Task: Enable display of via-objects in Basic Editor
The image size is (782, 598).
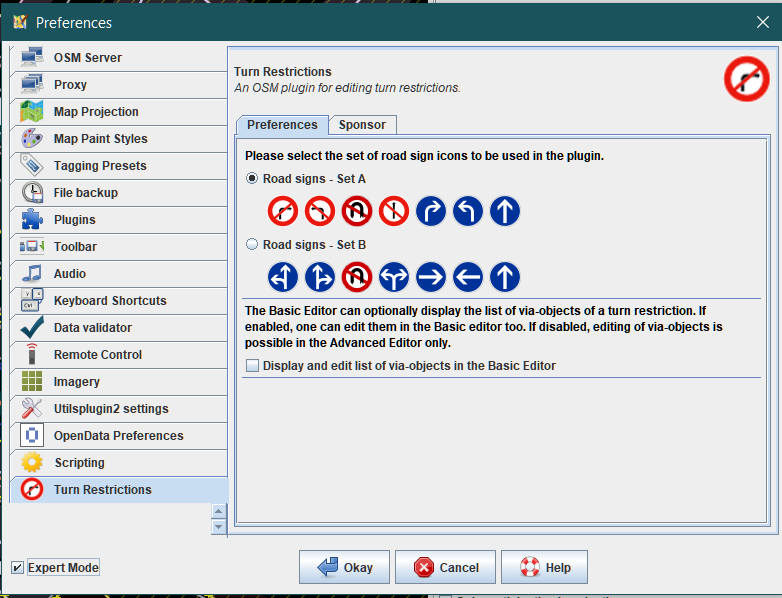Action: pyautogui.click(x=252, y=366)
